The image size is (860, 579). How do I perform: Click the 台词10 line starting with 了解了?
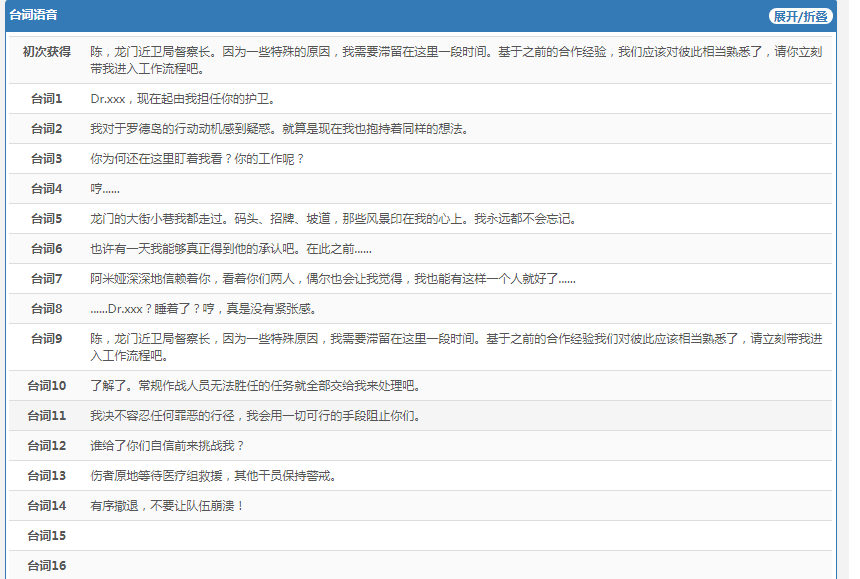point(255,386)
